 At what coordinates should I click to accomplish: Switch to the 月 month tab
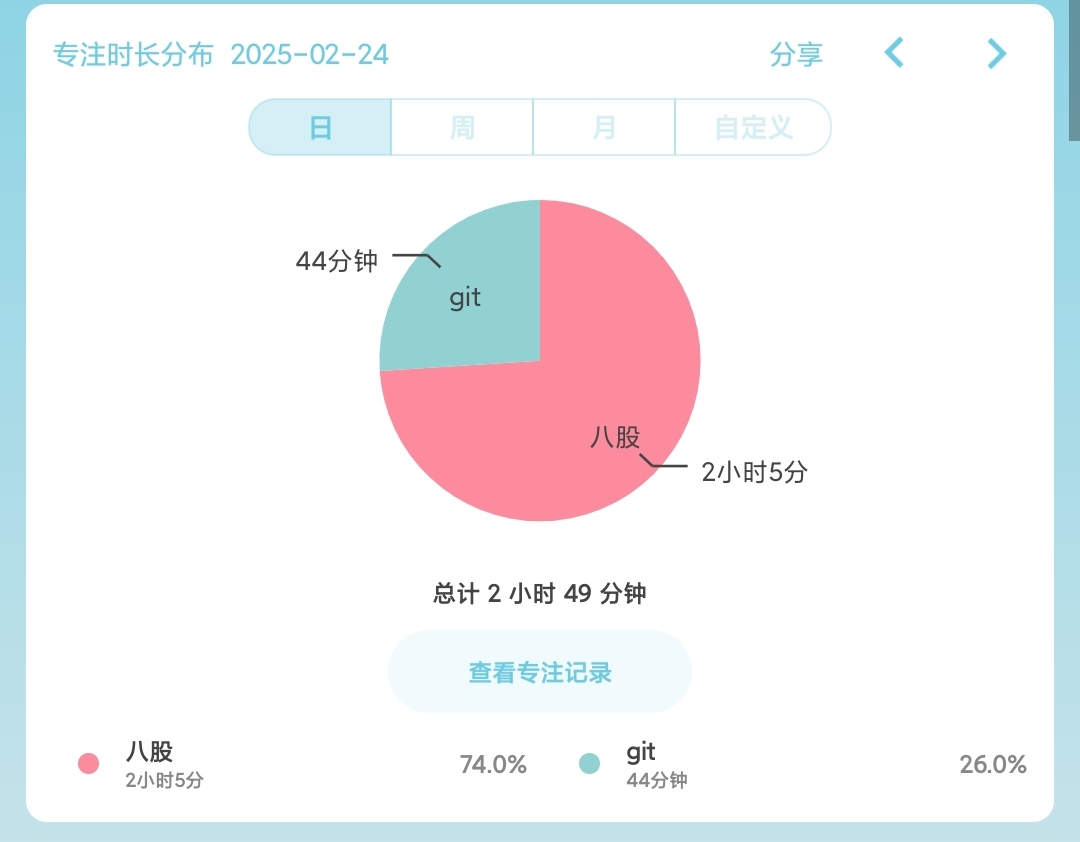tap(604, 127)
